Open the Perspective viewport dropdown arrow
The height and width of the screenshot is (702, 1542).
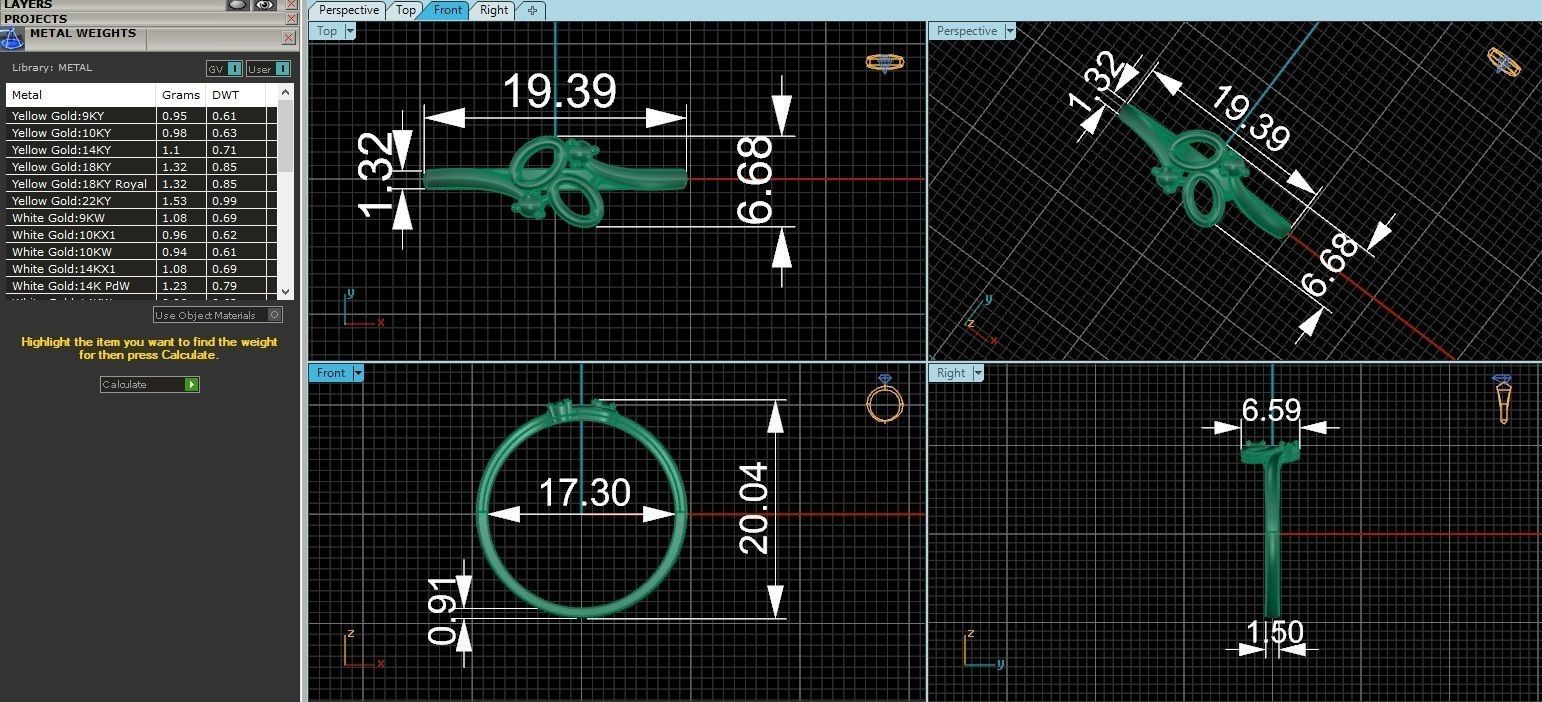click(x=1010, y=31)
